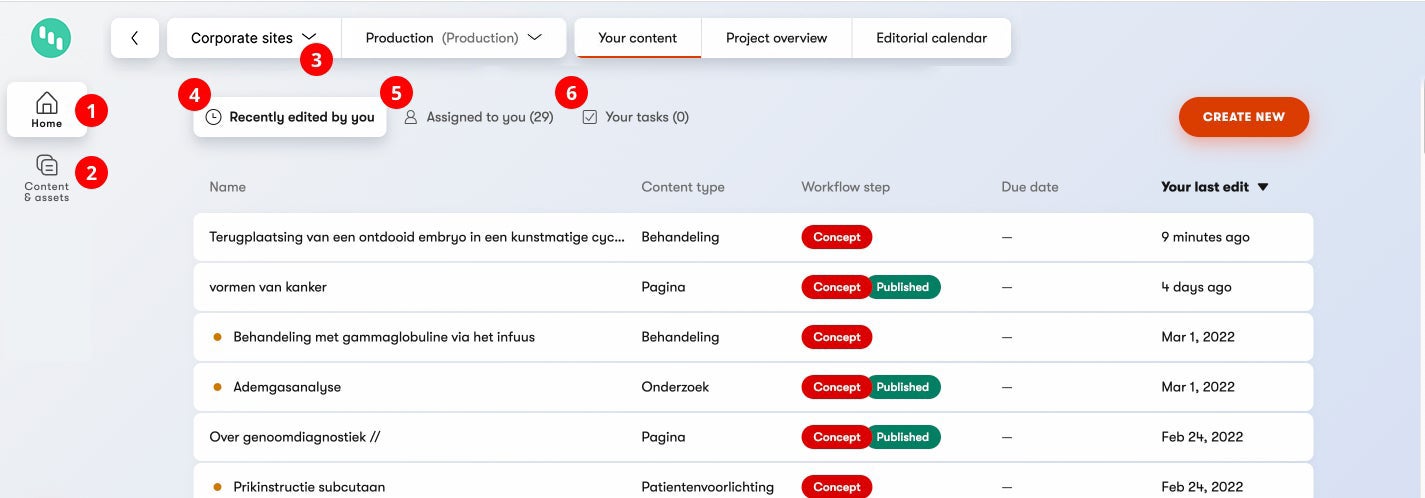
Task: Select the Your content tab
Action: [x=637, y=38]
